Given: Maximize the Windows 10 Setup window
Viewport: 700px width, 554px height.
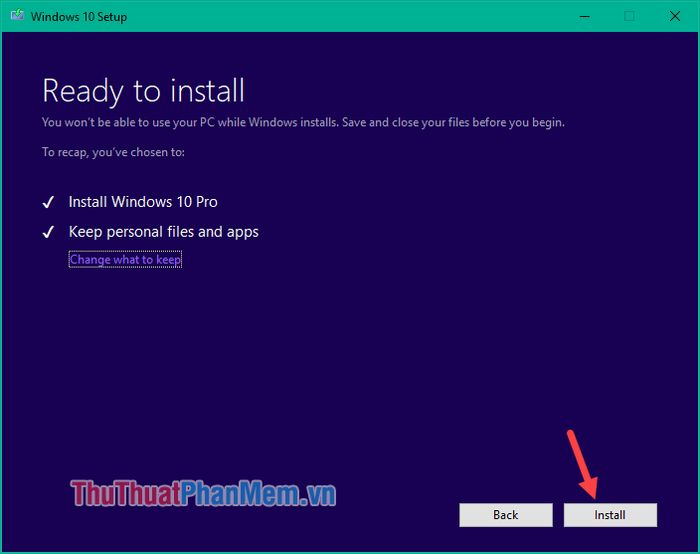Looking at the screenshot, I should pos(629,17).
